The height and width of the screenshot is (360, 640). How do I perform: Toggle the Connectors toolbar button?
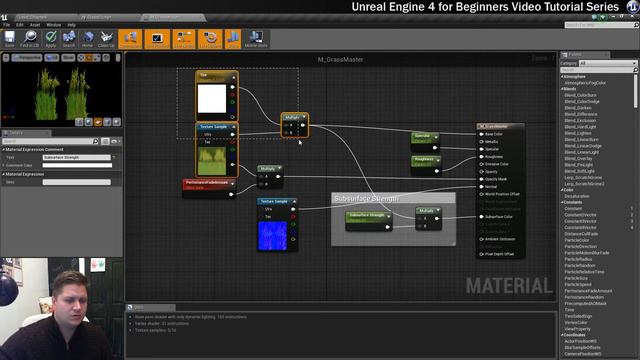pos(130,39)
